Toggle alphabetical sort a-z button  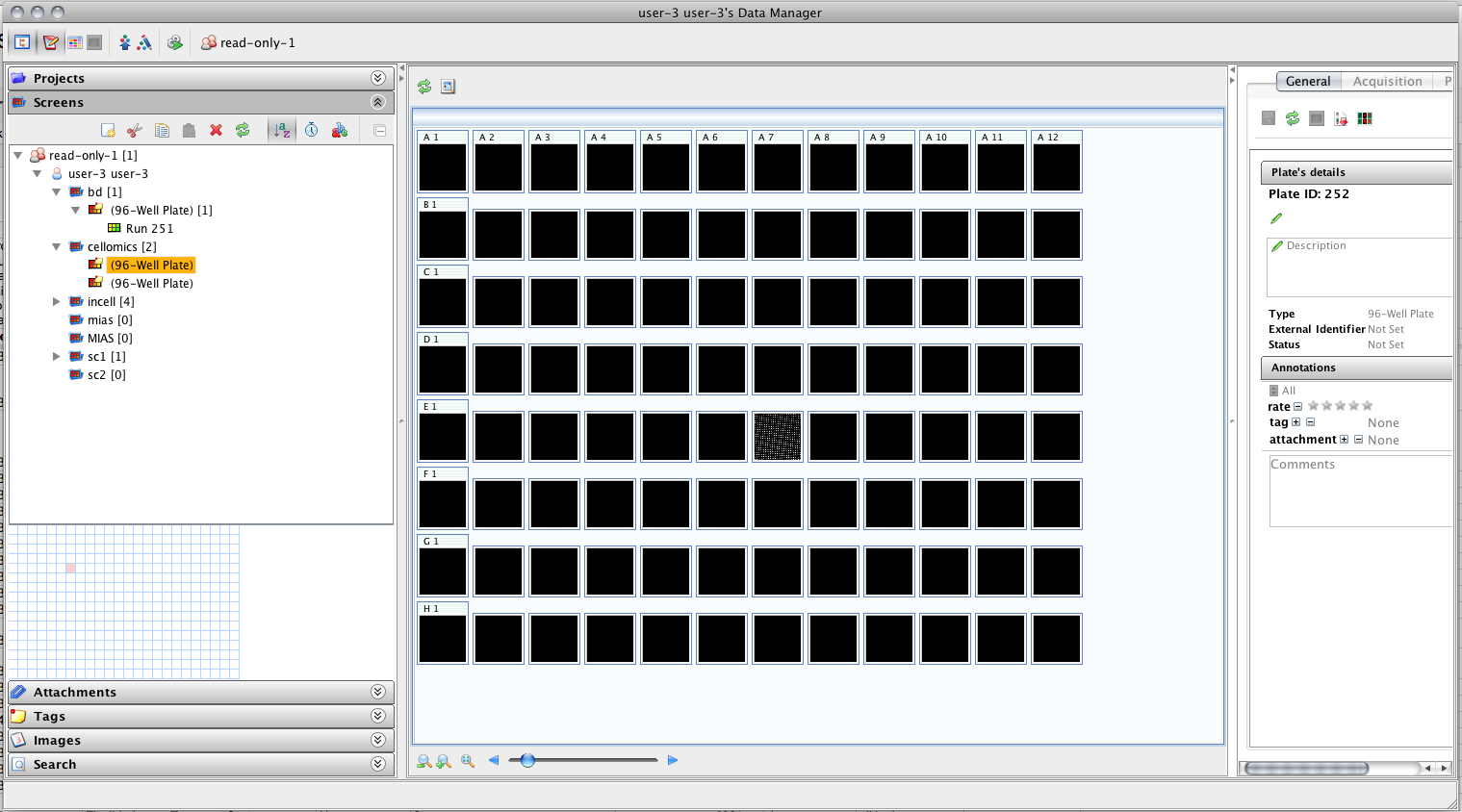coord(281,130)
